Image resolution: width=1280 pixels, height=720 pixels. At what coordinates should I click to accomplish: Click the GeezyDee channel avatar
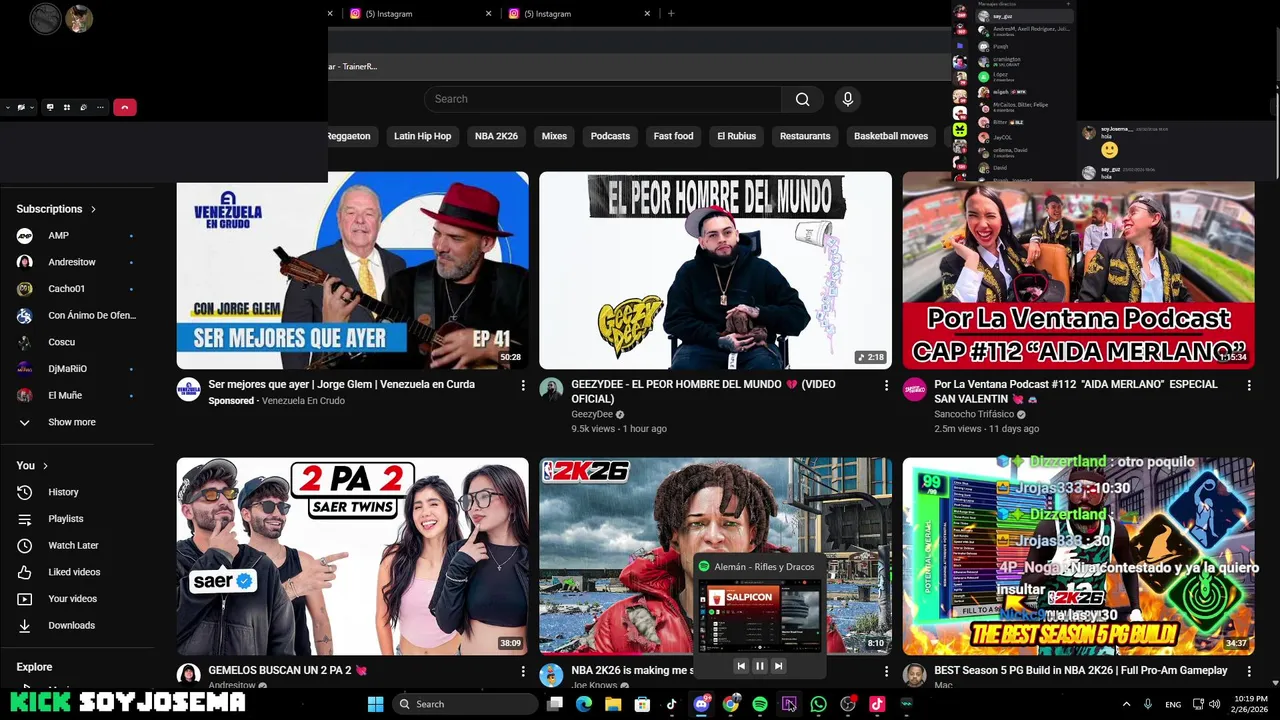pyautogui.click(x=551, y=389)
